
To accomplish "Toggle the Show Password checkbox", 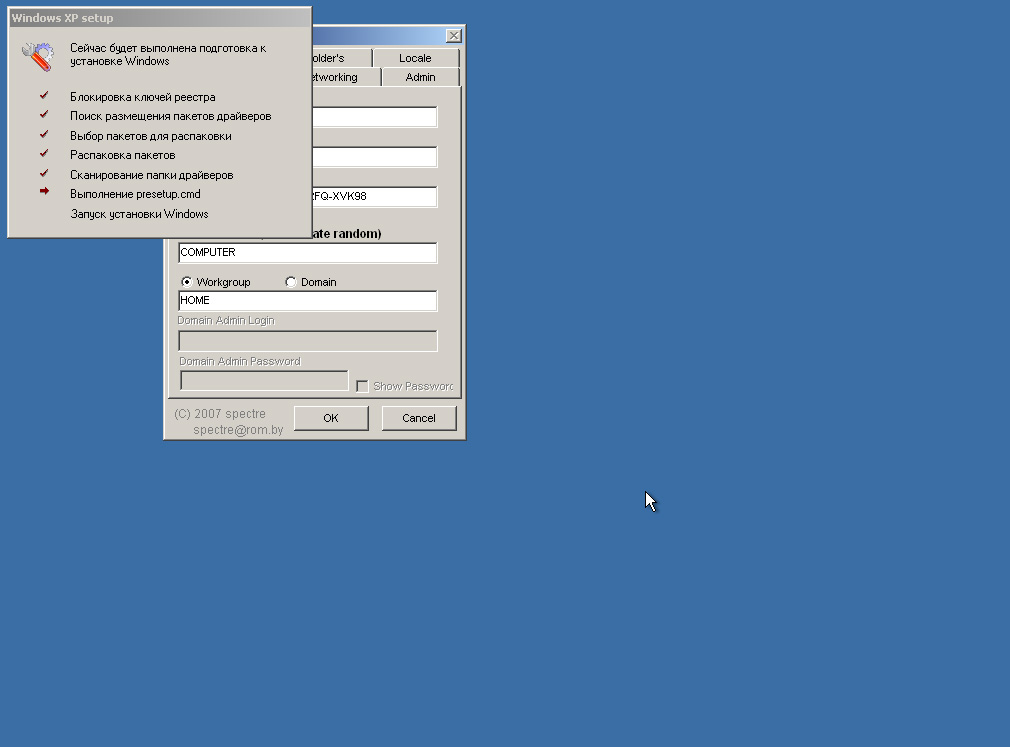I will (x=362, y=386).
